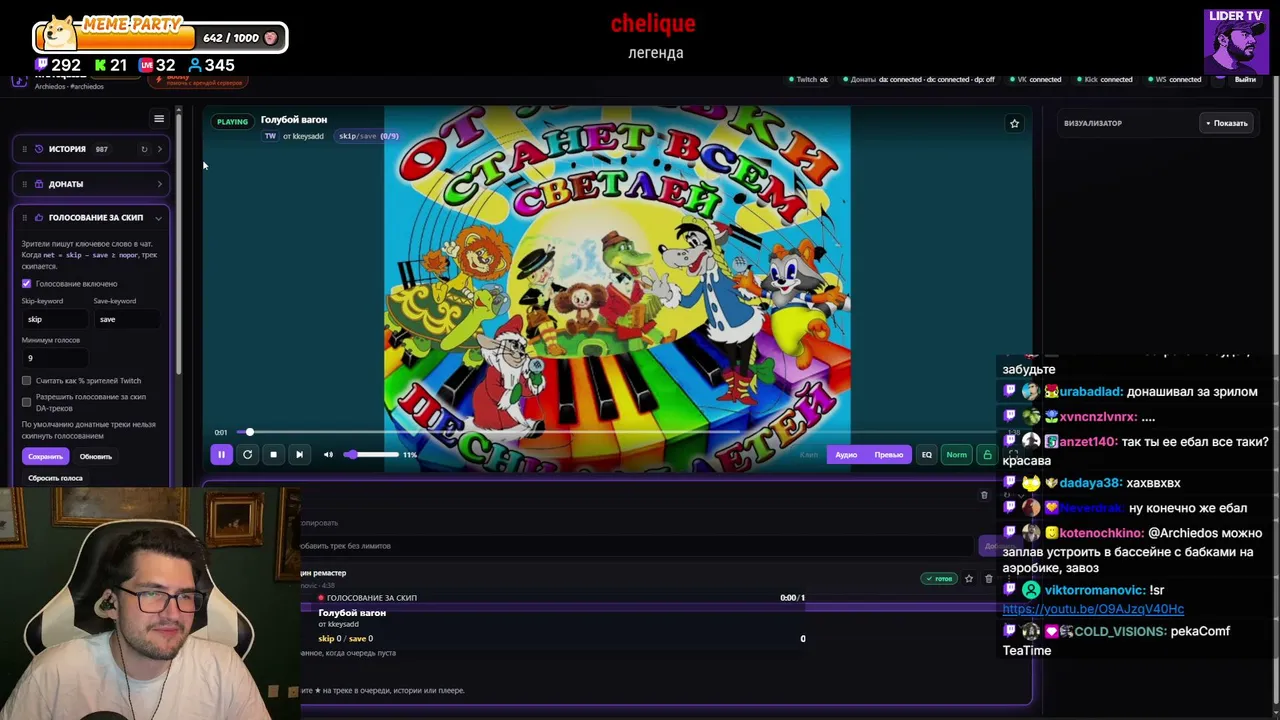Screen dimensions: 1280x720
Task: Edit the Минимум голосов field
Action: [53, 358]
